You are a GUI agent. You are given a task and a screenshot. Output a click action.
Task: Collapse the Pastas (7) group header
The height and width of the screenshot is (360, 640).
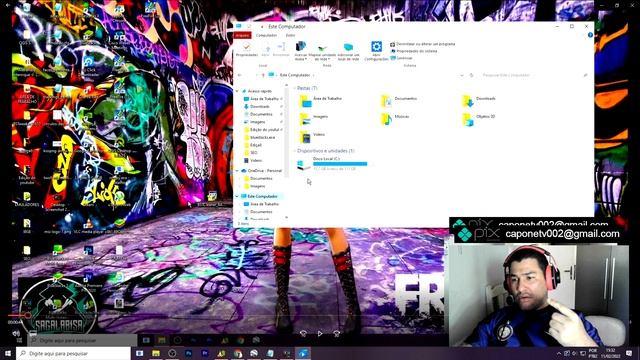click(x=295, y=88)
